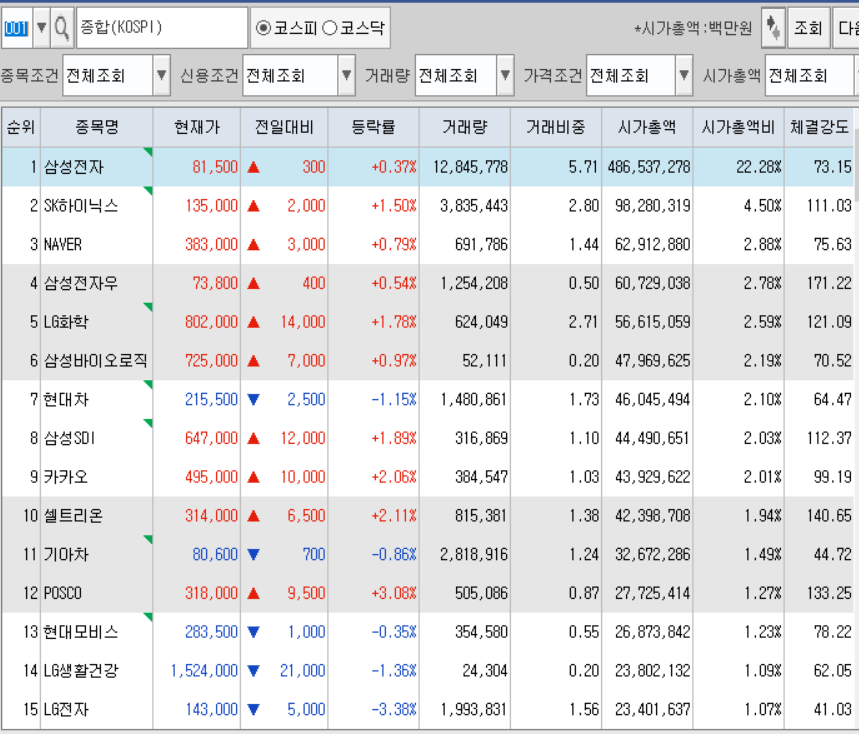Select the 코스닥 radio button
The image size is (859, 734).
click(329, 29)
